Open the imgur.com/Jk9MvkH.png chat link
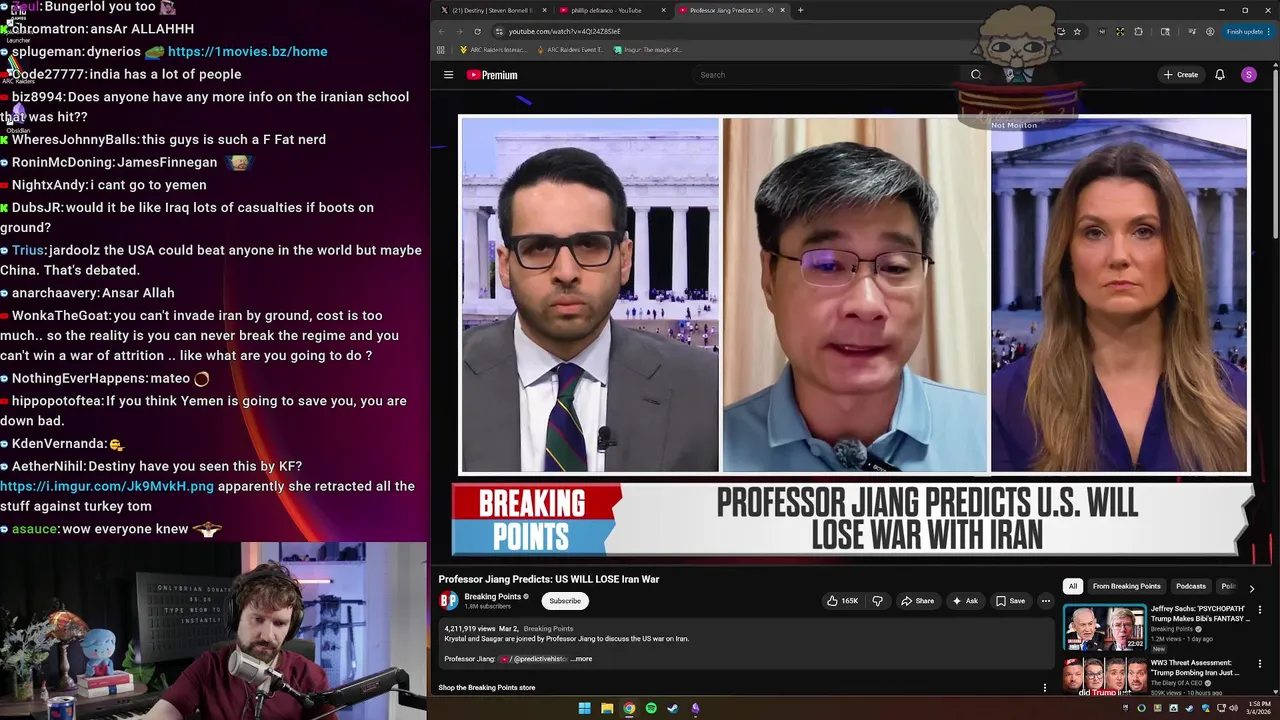 pyautogui.click(x=107, y=486)
